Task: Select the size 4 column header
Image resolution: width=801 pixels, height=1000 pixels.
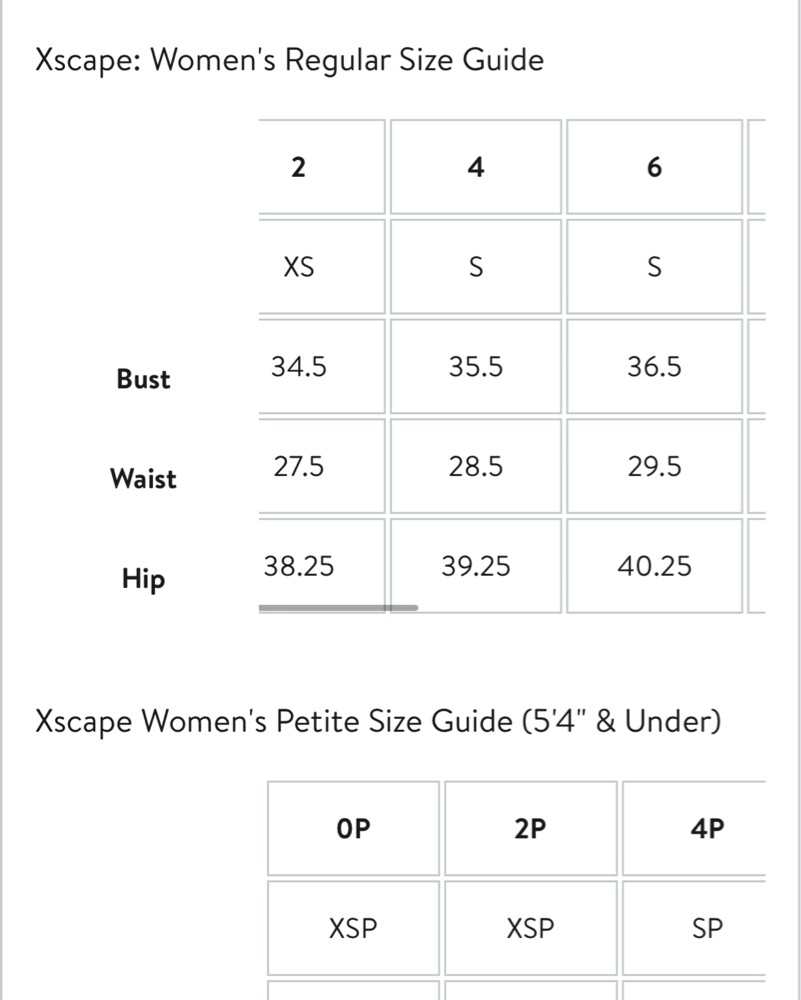Action: [476, 167]
